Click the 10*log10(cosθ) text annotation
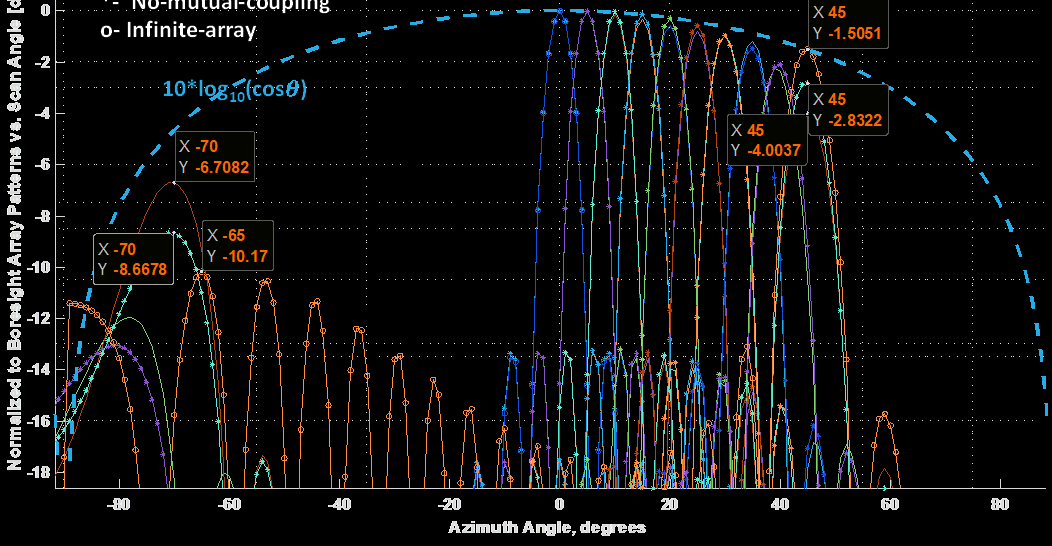This screenshot has height=546, width=1052. [234, 89]
